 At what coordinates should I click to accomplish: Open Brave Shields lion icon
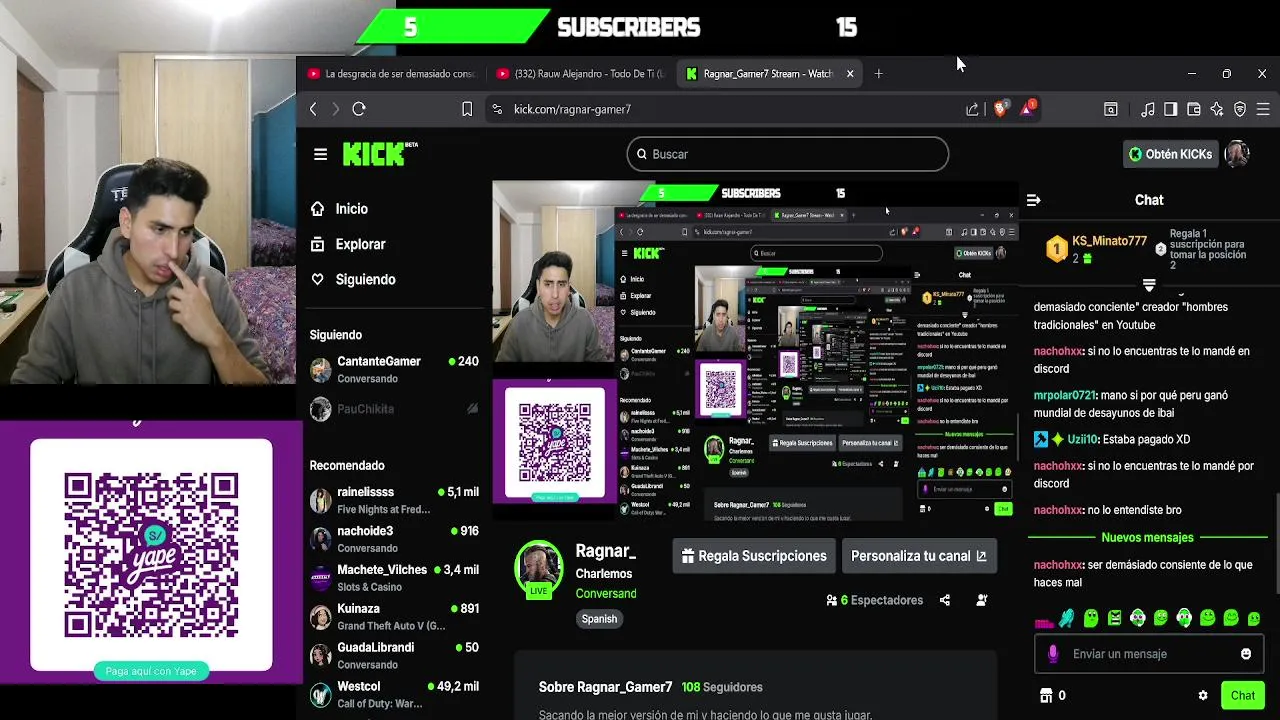click(1000, 109)
